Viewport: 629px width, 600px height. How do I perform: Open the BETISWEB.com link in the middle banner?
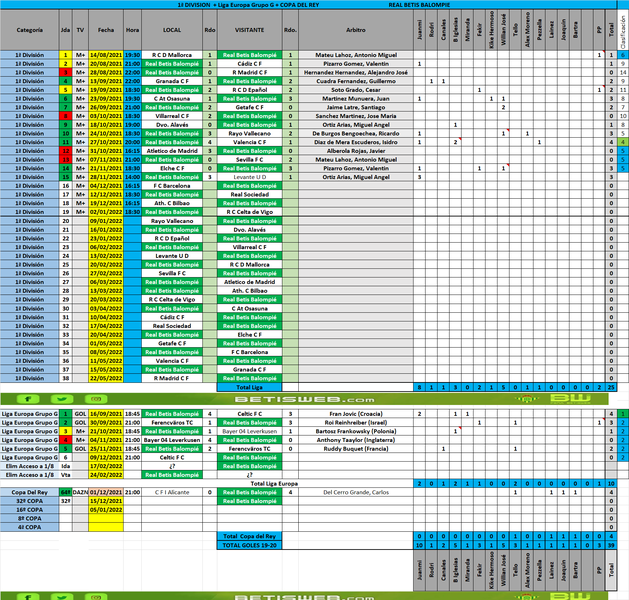click(x=305, y=399)
